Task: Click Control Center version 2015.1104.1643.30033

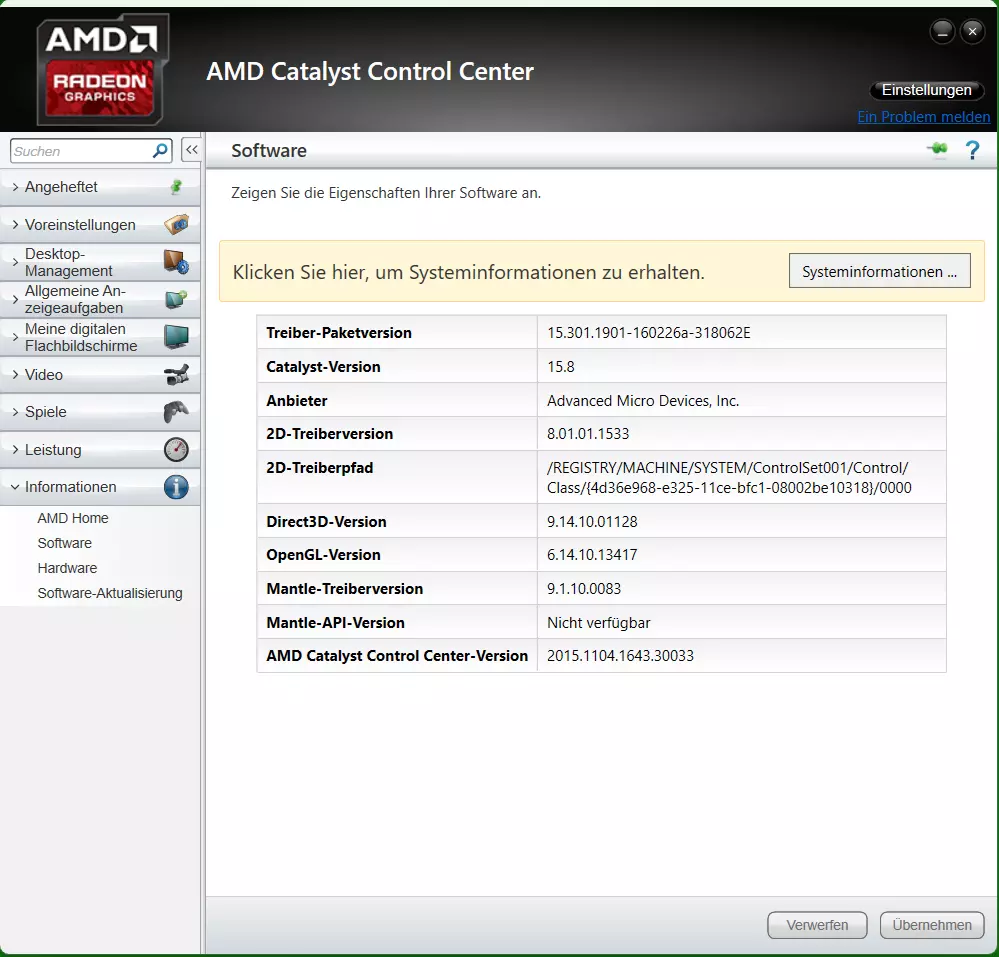Action: [620, 656]
